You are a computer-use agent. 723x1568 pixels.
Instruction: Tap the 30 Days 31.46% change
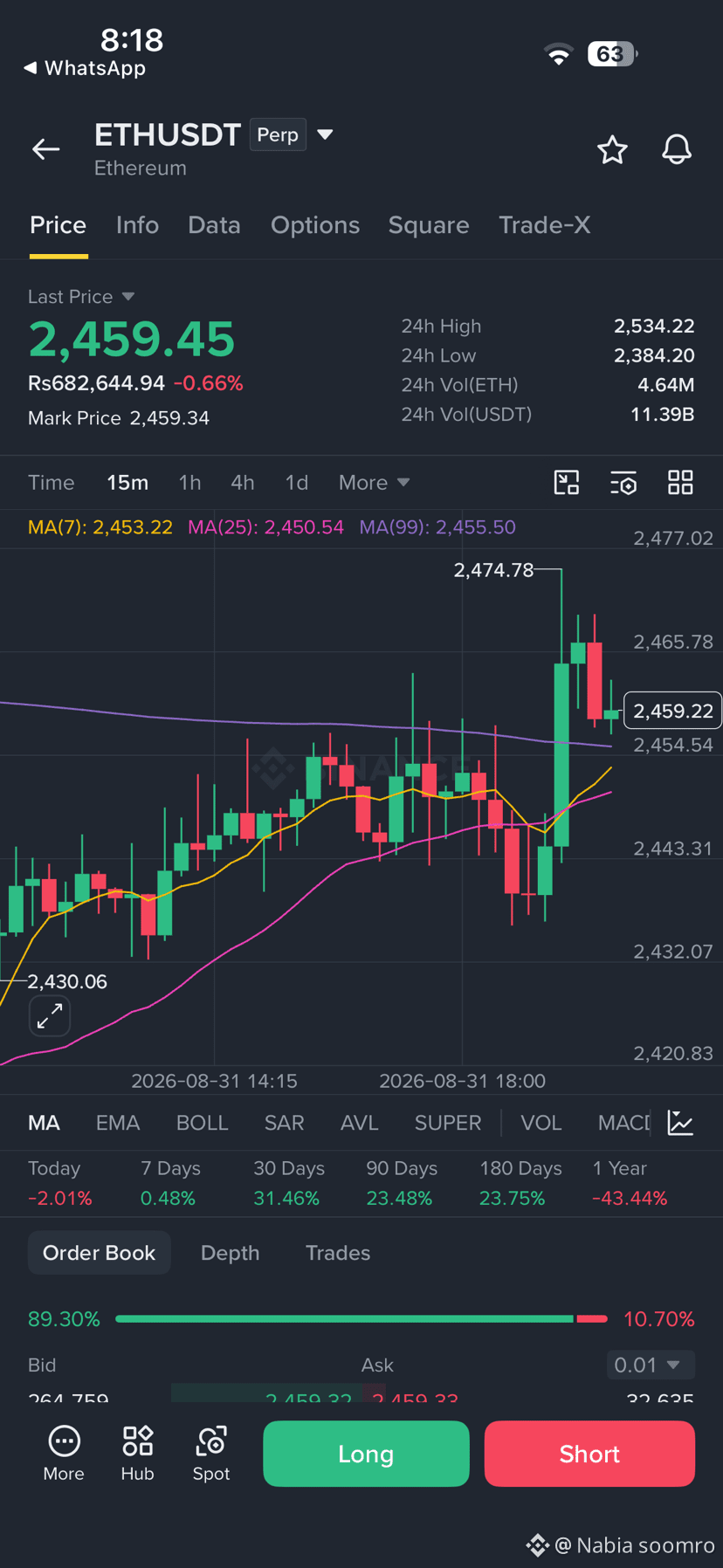tap(286, 1198)
